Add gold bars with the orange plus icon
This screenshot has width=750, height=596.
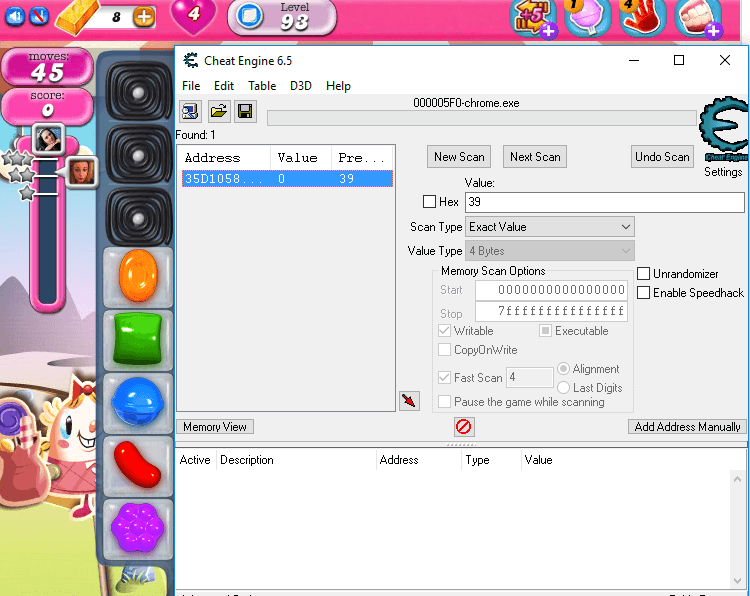click(x=143, y=18)
